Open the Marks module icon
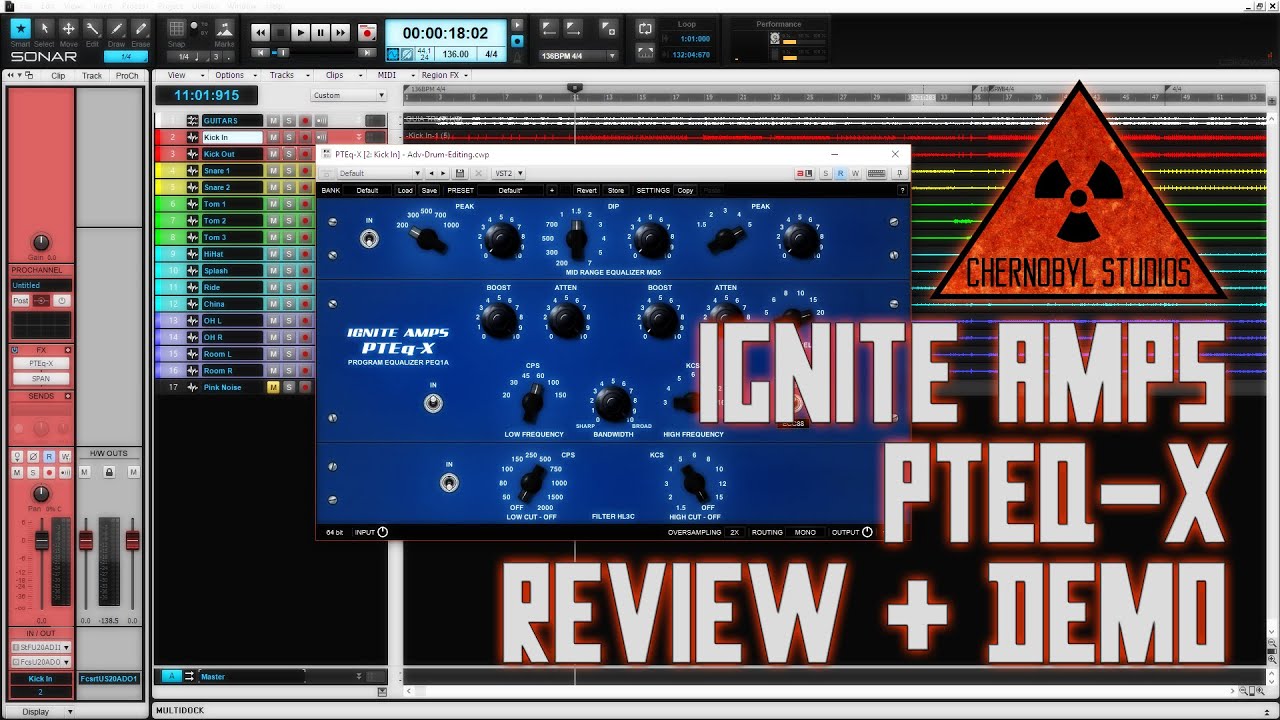This screenshot has height=720, width=1280. click(x=224, y=30)
